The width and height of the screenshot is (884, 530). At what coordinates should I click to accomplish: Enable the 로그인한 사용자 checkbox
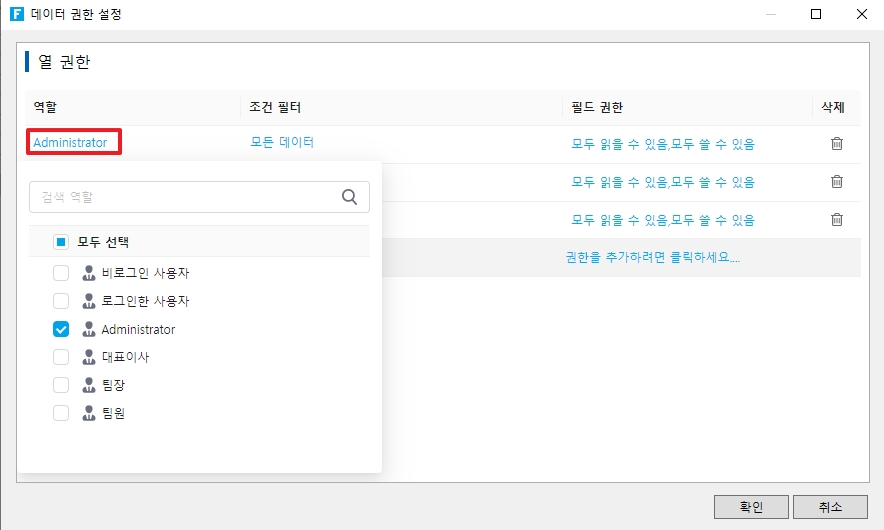pyautogui.click(x=61, y=301)
